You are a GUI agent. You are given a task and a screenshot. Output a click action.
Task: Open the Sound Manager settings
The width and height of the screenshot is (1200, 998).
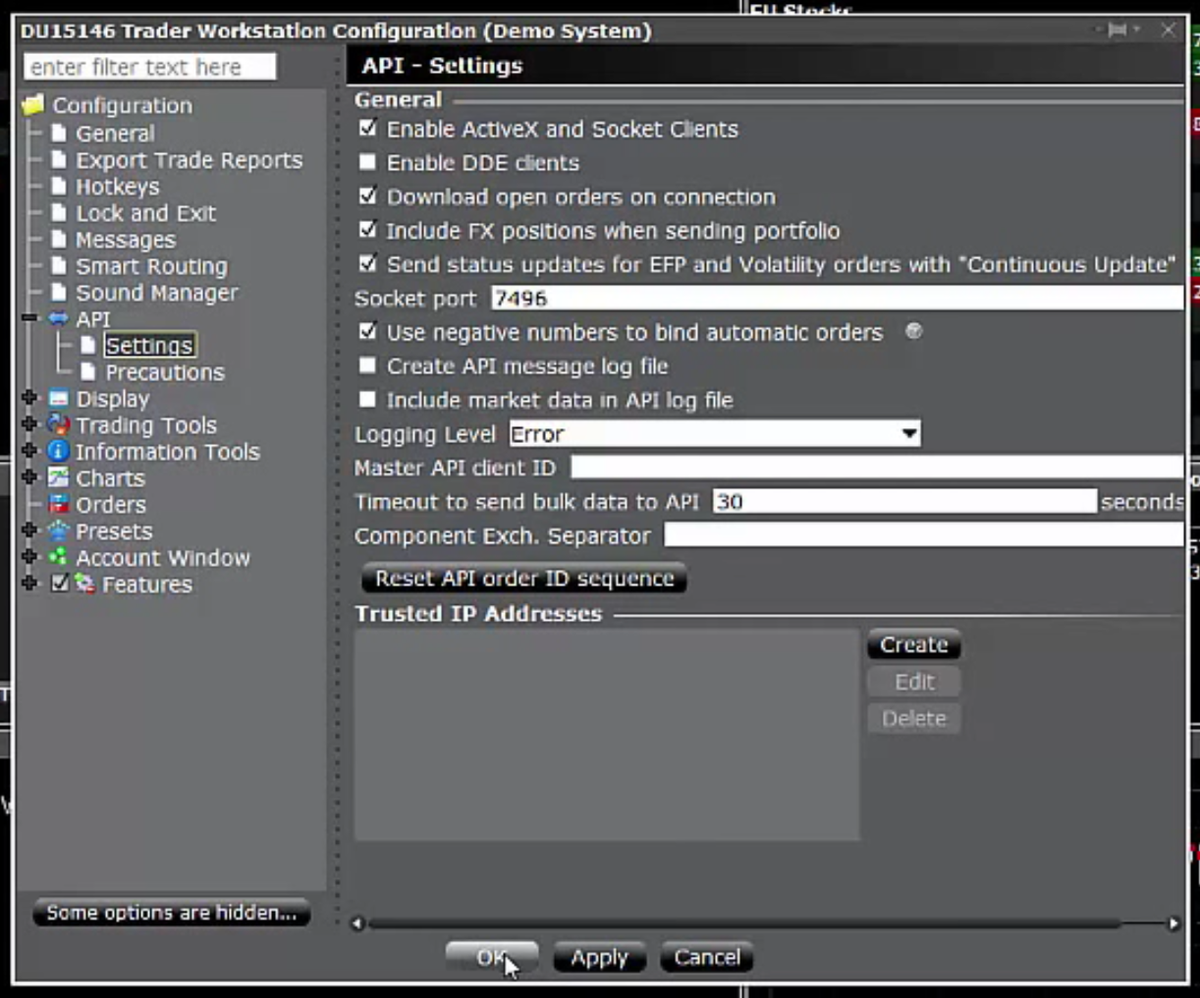[157, 293]
